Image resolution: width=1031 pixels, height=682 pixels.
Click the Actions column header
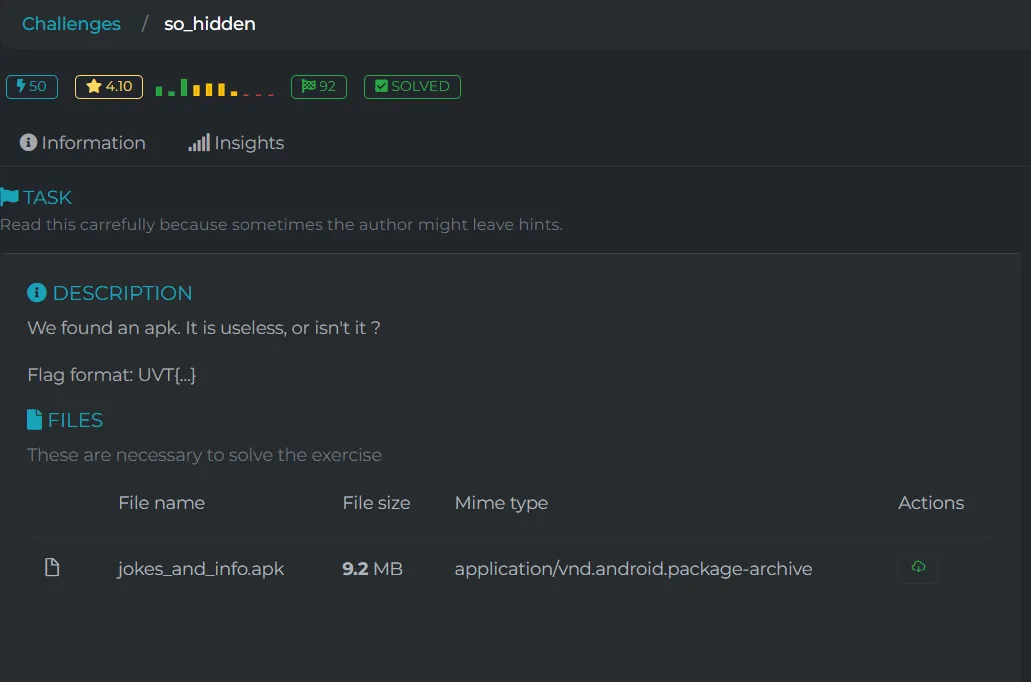[x=931, y=502]
